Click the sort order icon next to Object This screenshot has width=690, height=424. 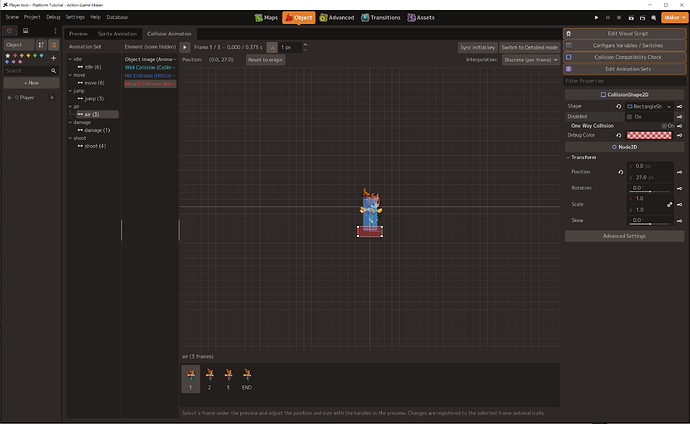[41, 45]
